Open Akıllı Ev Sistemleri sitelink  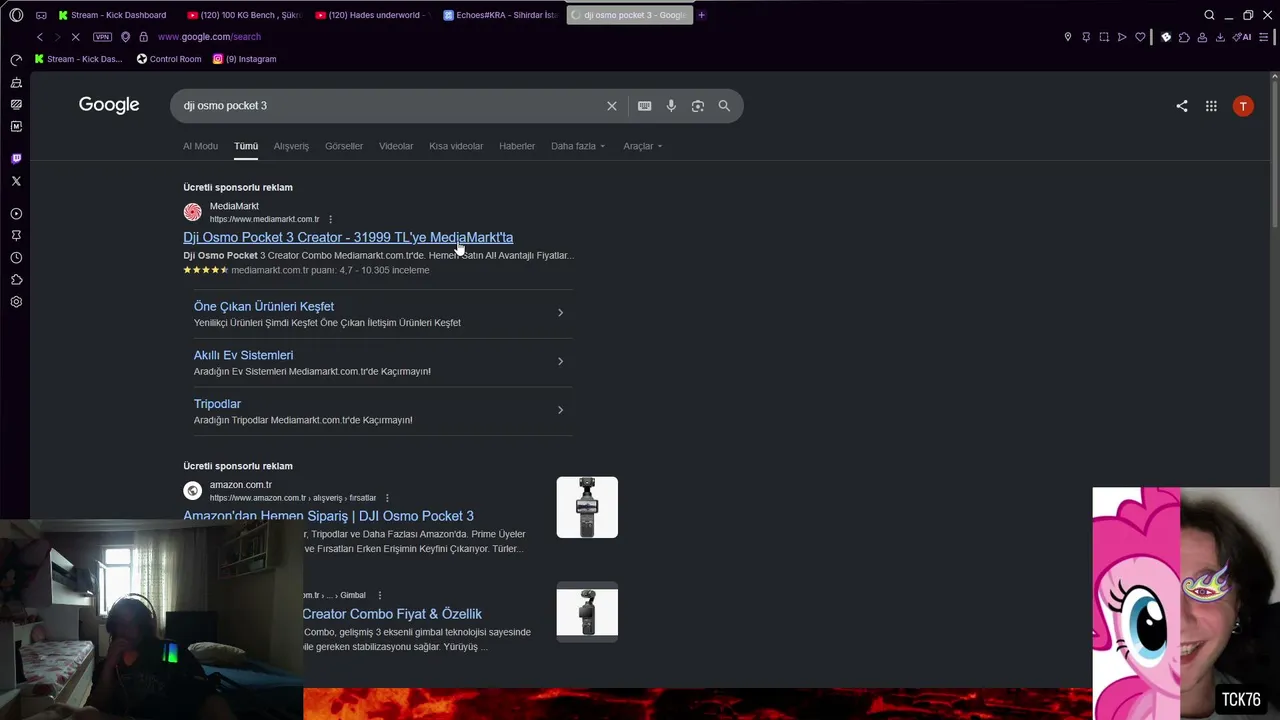[x=243, y=355]
